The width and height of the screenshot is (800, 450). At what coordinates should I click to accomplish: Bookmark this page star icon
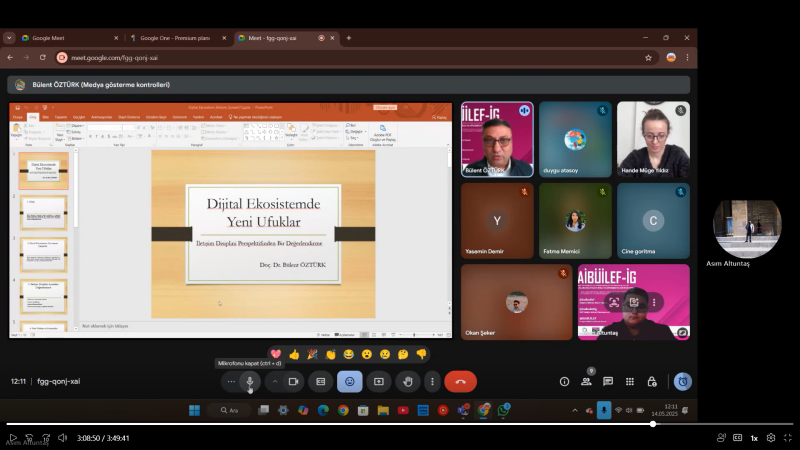(648, 58)
